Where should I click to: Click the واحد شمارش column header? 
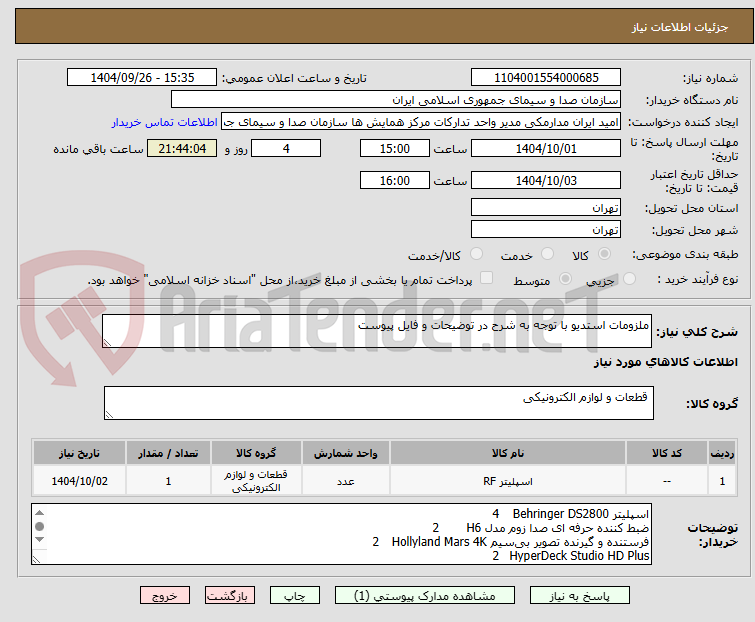[x=346, y=453]
